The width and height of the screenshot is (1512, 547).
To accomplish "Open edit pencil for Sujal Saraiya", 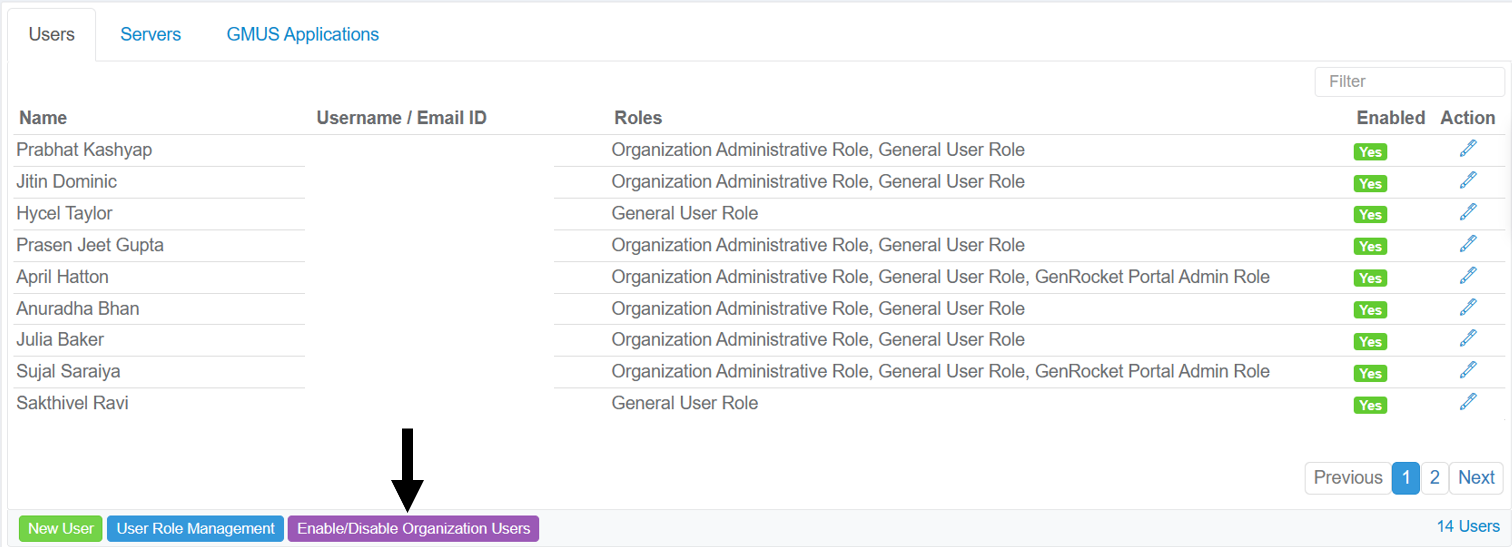I will pos(1467,371).
